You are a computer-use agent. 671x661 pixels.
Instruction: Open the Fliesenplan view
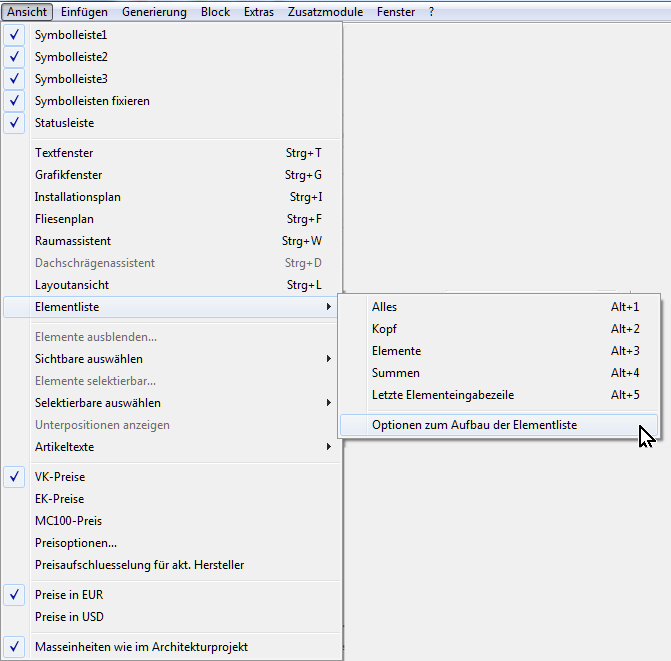65,219
